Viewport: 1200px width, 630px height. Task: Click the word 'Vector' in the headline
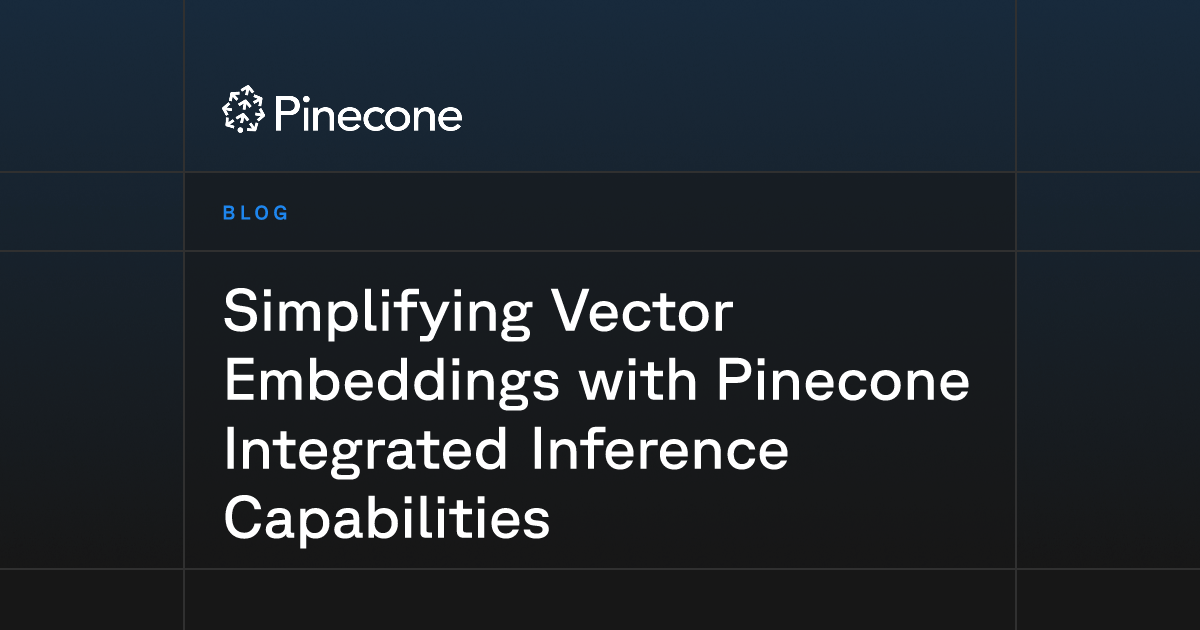(x=643, y=312)
